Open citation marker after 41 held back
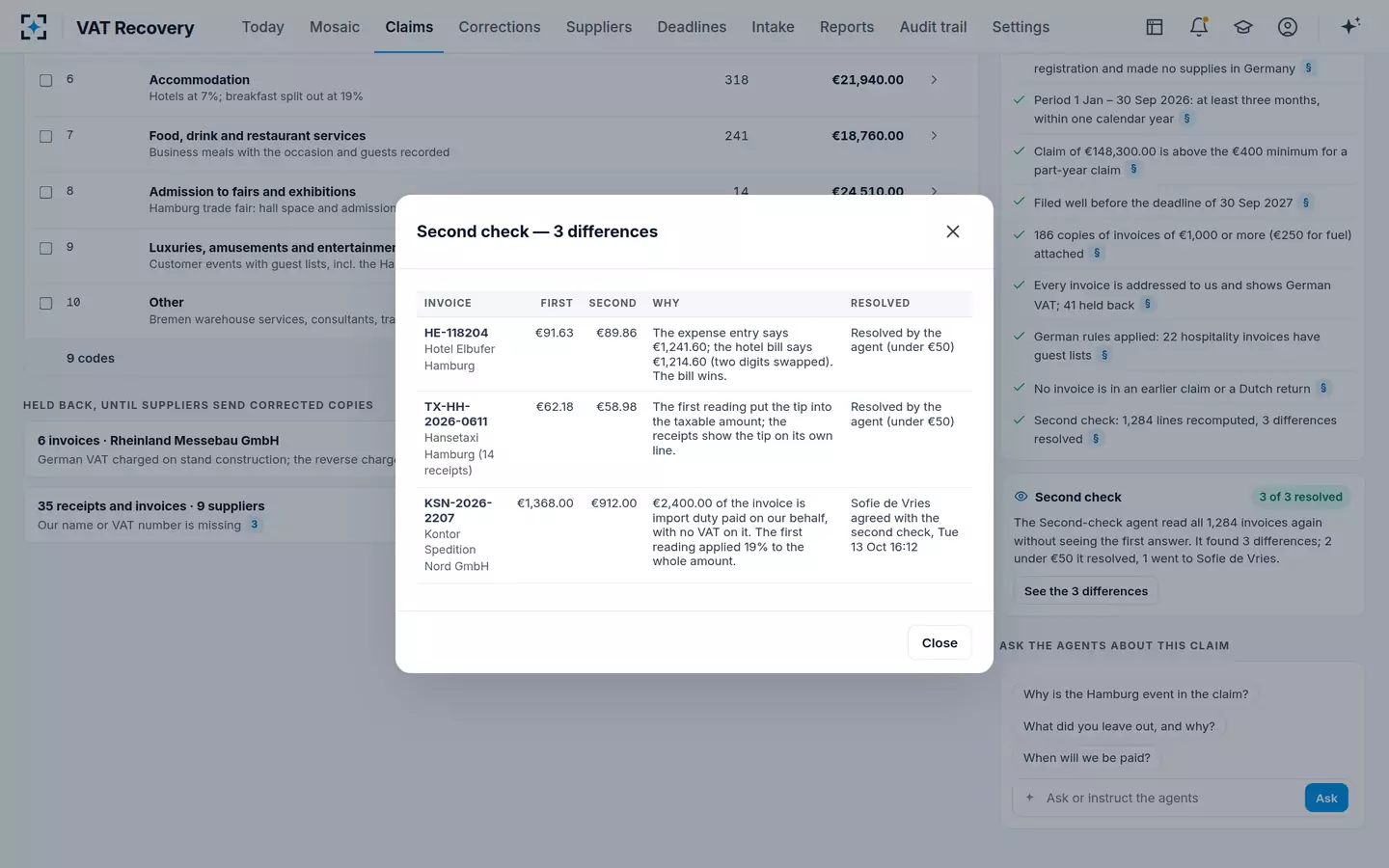Screen dimensions: 1389x868 point(1147,304)
